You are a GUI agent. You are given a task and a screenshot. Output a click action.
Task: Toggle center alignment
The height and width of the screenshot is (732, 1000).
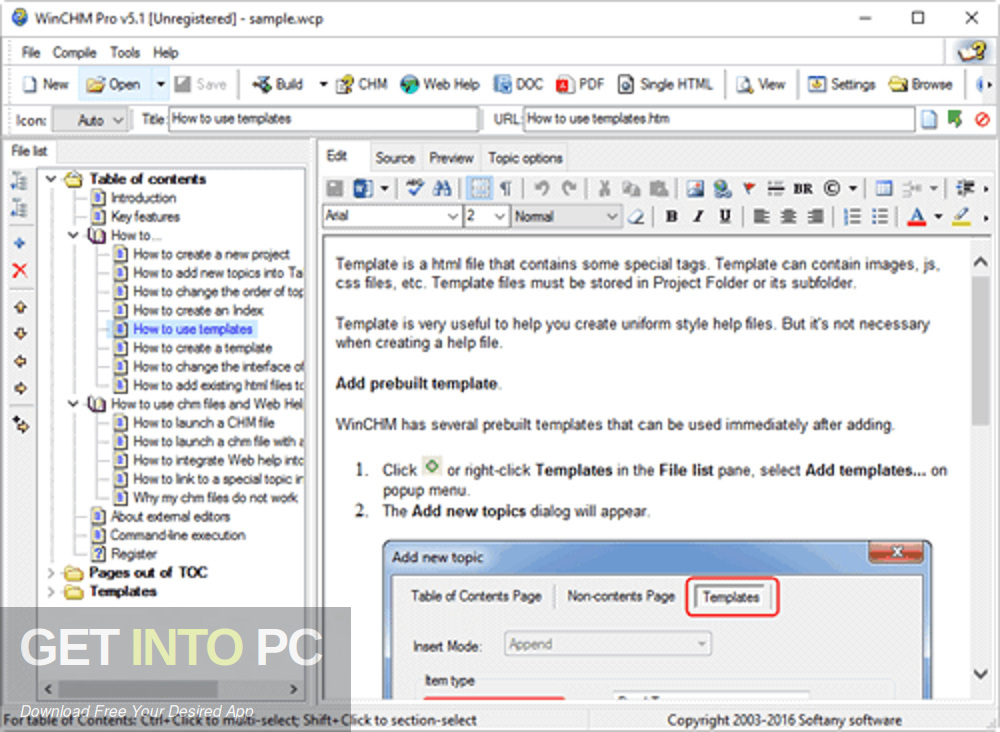(788, 217)
